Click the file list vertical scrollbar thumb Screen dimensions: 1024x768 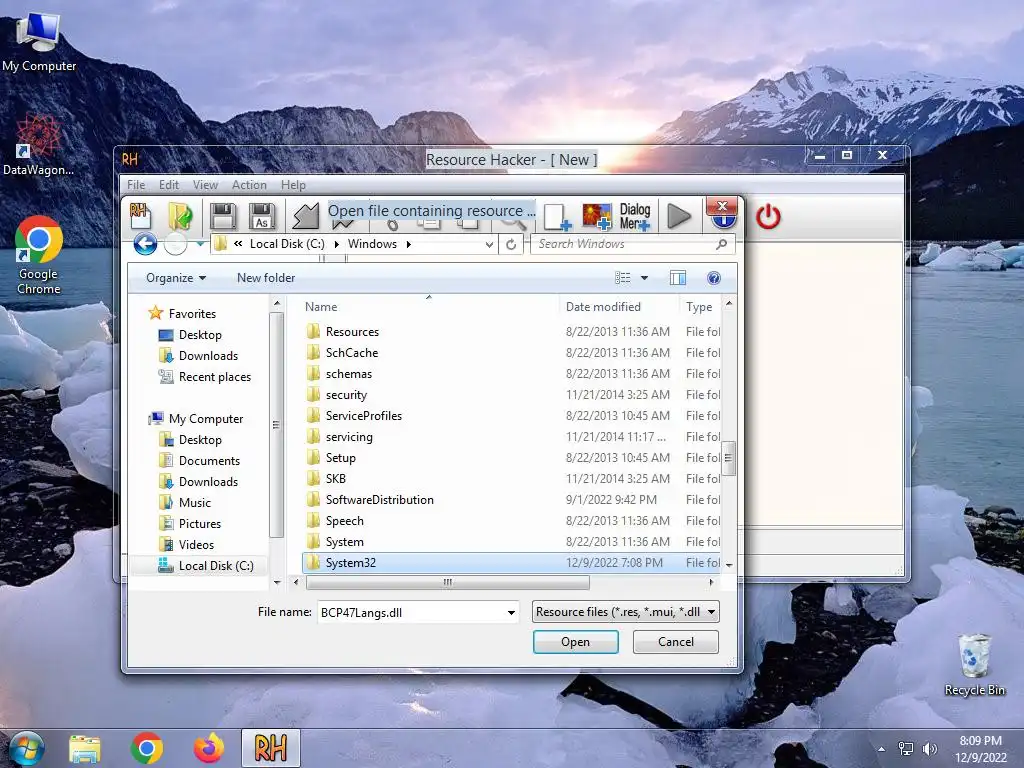pyautogui.click(x=729, y=458)
